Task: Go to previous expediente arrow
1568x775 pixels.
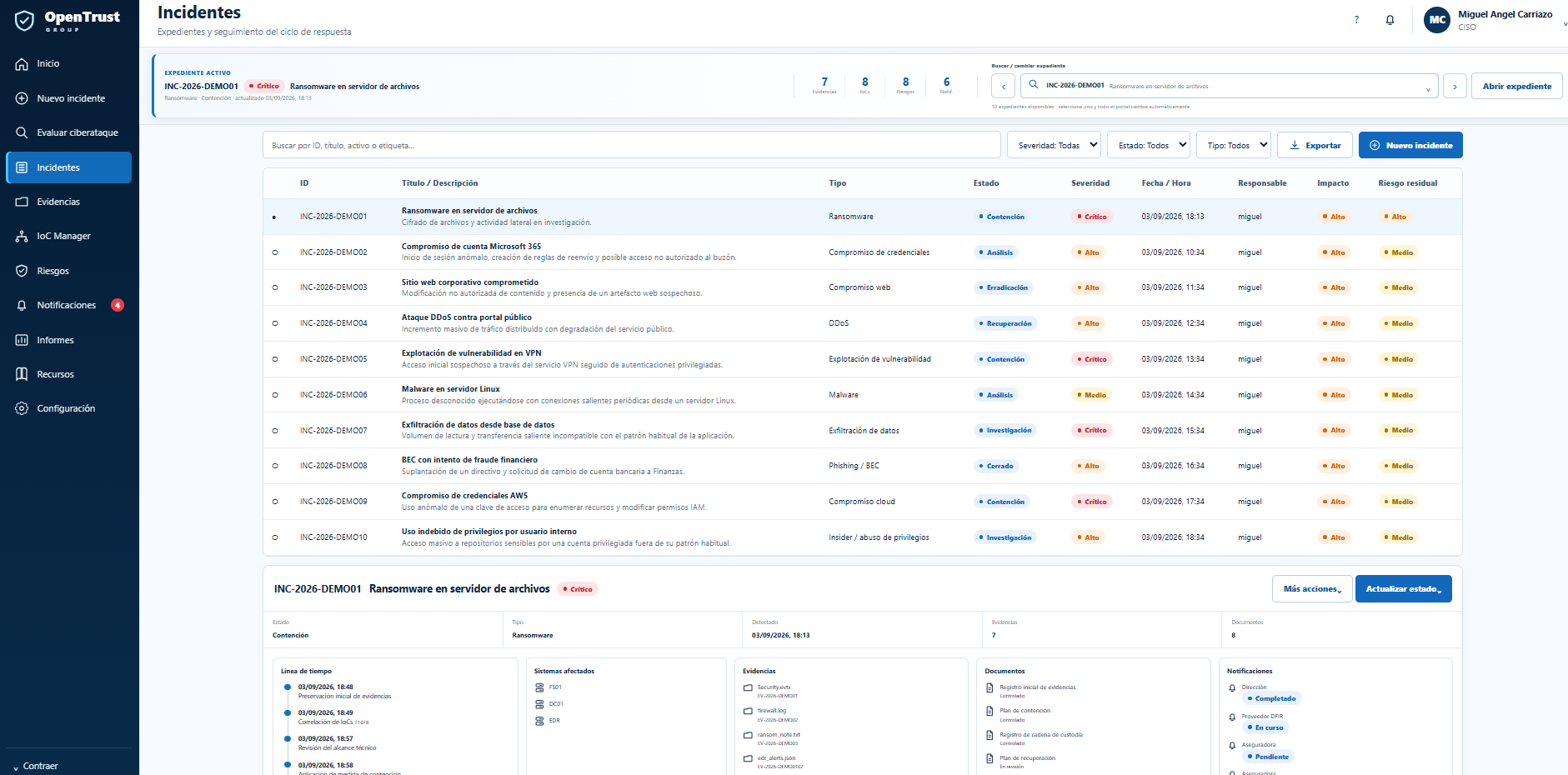Action: (x=1003, y=87)
